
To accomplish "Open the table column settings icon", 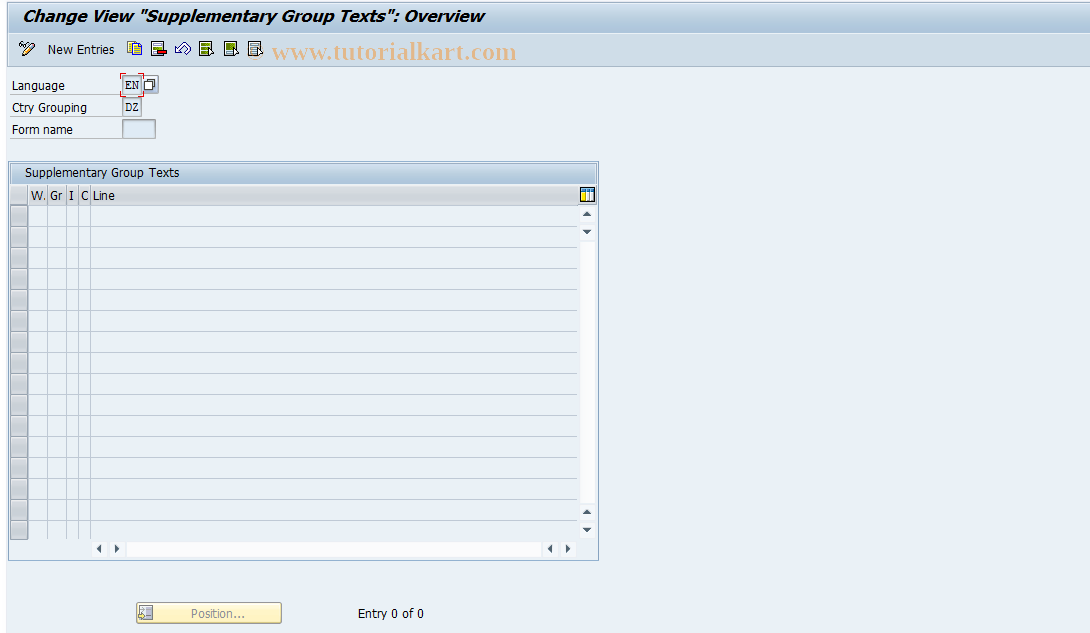I will click(587, 195).
